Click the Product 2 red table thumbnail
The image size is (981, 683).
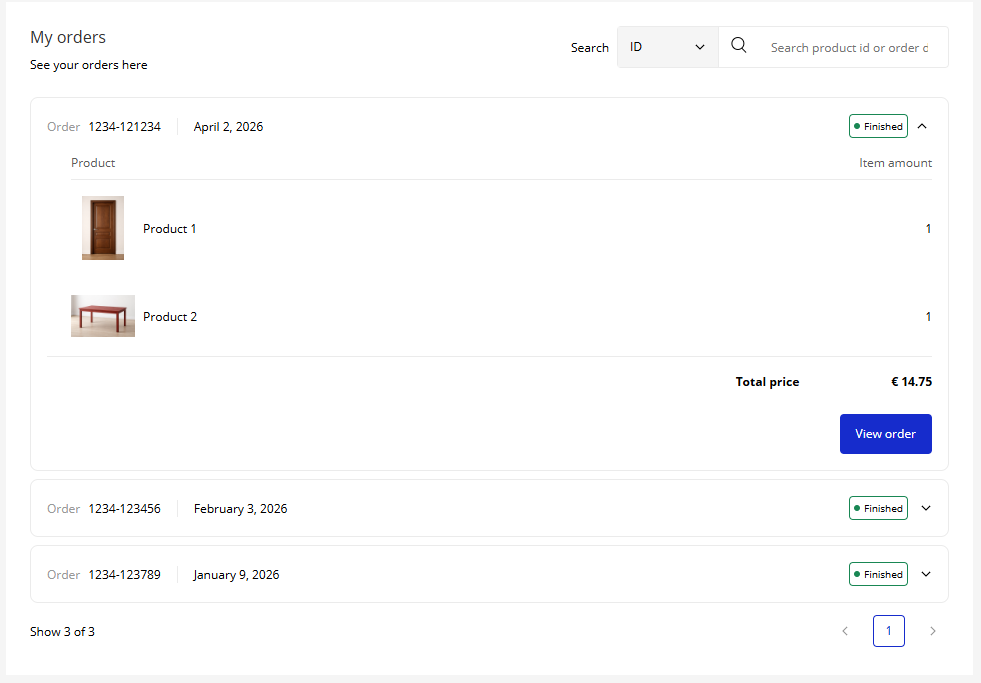click(102, 316)
